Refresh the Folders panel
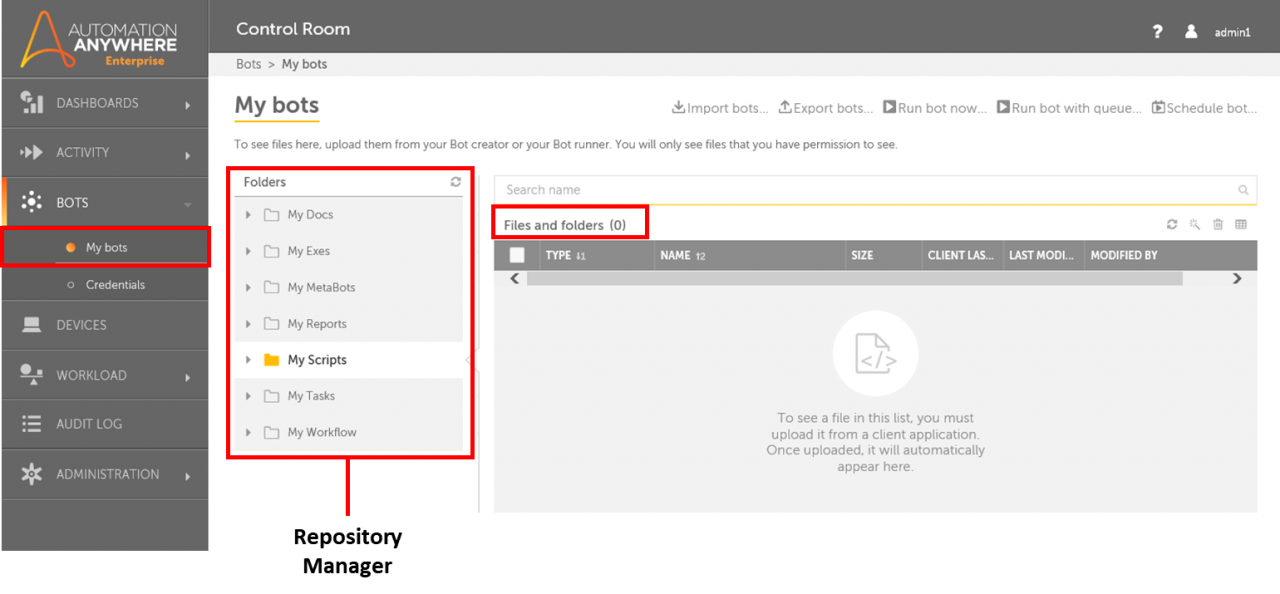The height and width of the screenshot is (594, 1280). click(x=456, y=182)
